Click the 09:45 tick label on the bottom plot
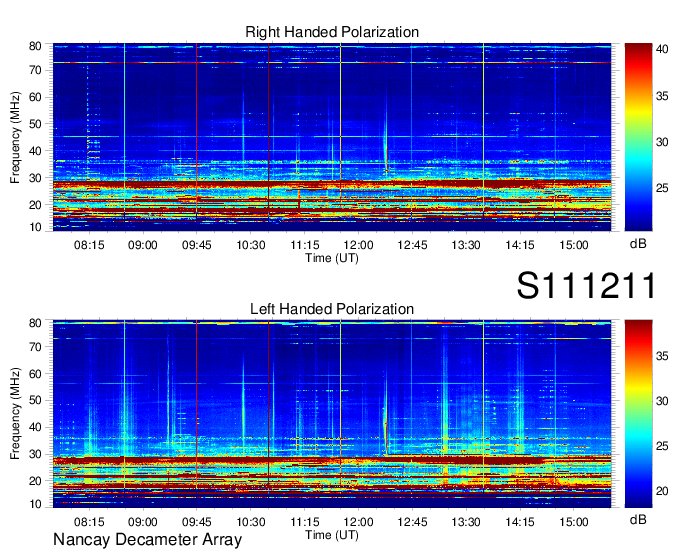 pos(196,522)
